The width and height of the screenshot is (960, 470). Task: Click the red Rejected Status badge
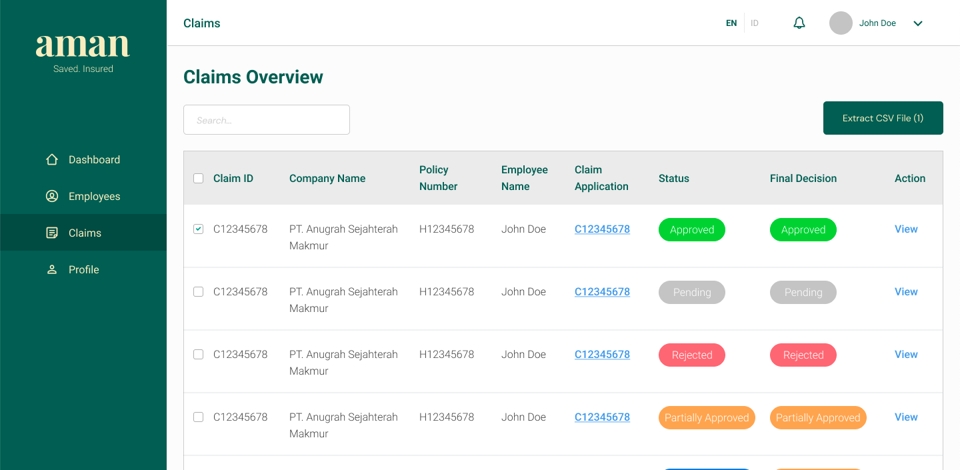(x=692, y=355)
